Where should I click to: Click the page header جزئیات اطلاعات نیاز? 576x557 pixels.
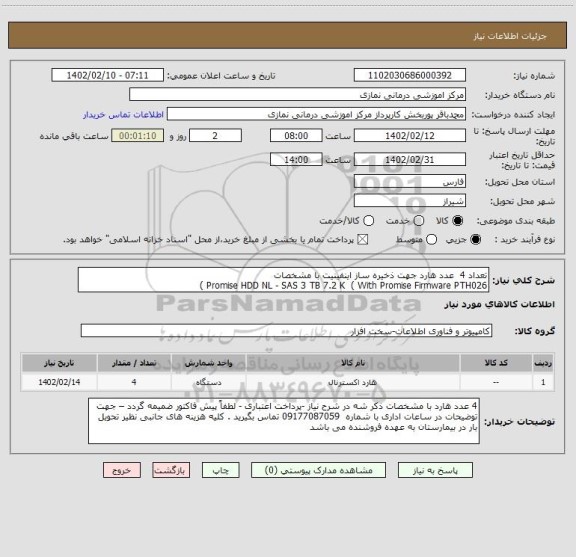[x=510, y=36]
